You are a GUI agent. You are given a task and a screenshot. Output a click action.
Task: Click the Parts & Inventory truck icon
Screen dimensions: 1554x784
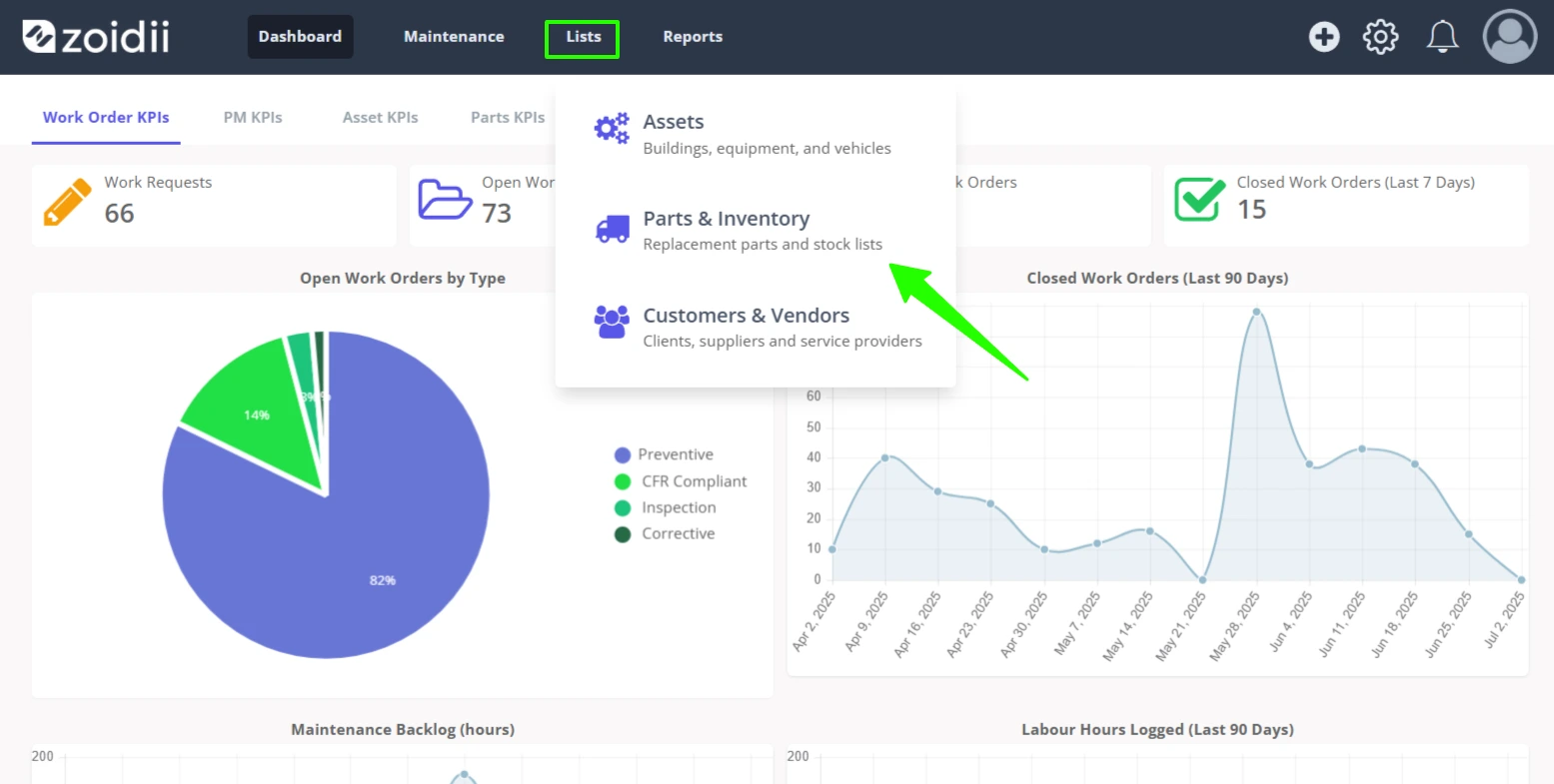pyautogui.click(x=613, y=230)
